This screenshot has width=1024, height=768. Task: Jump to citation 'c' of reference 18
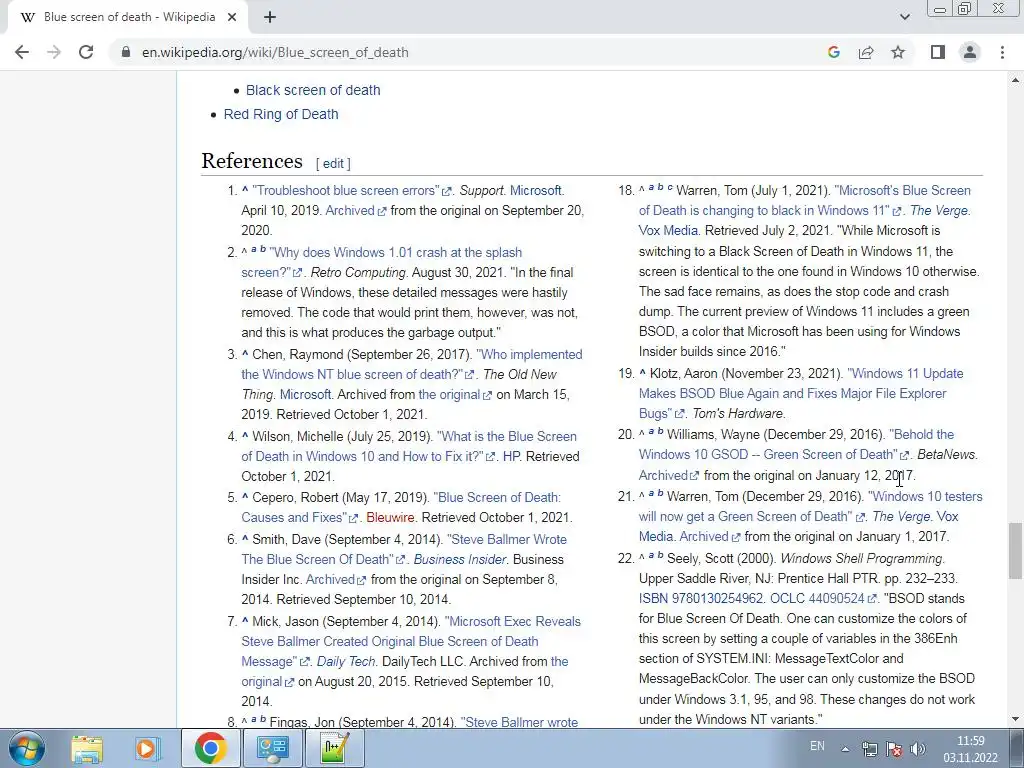[x=669, y=187]
